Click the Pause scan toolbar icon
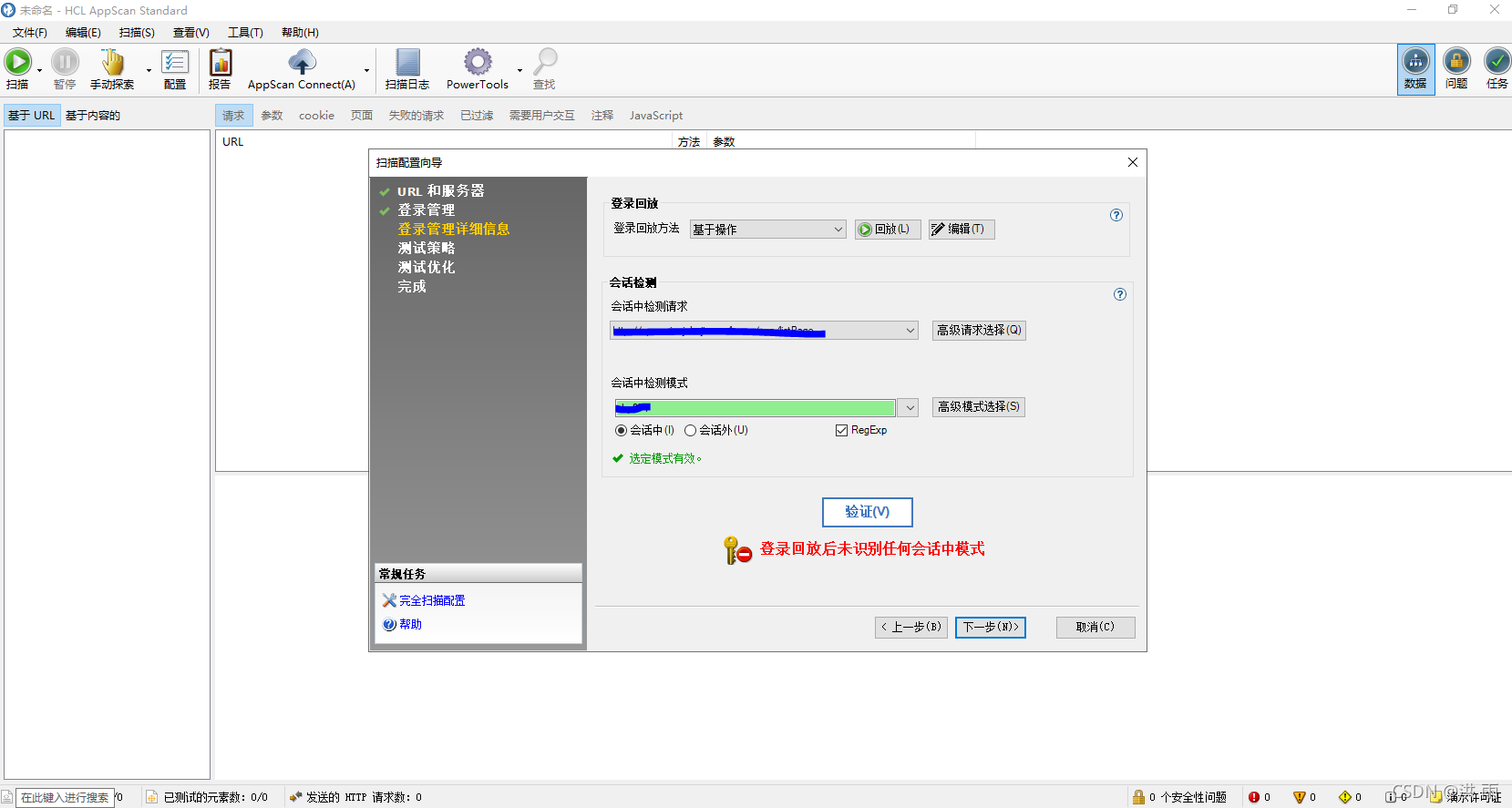 click(x=65, y=62)
